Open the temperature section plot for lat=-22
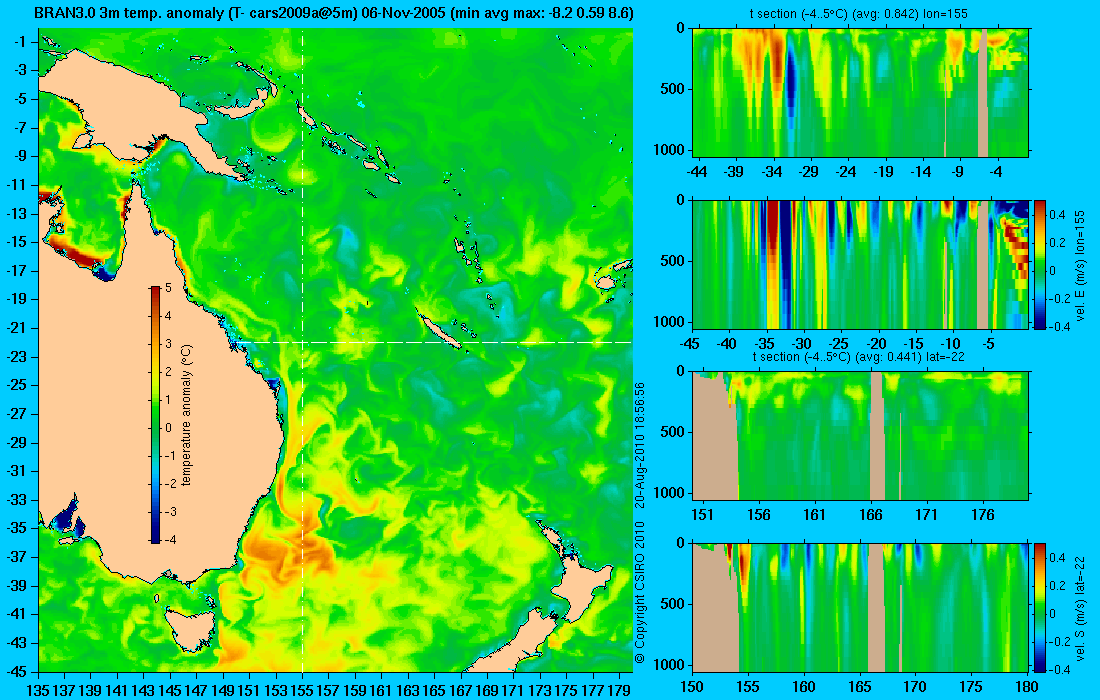1100x700 pixels. tap(861, 436)
